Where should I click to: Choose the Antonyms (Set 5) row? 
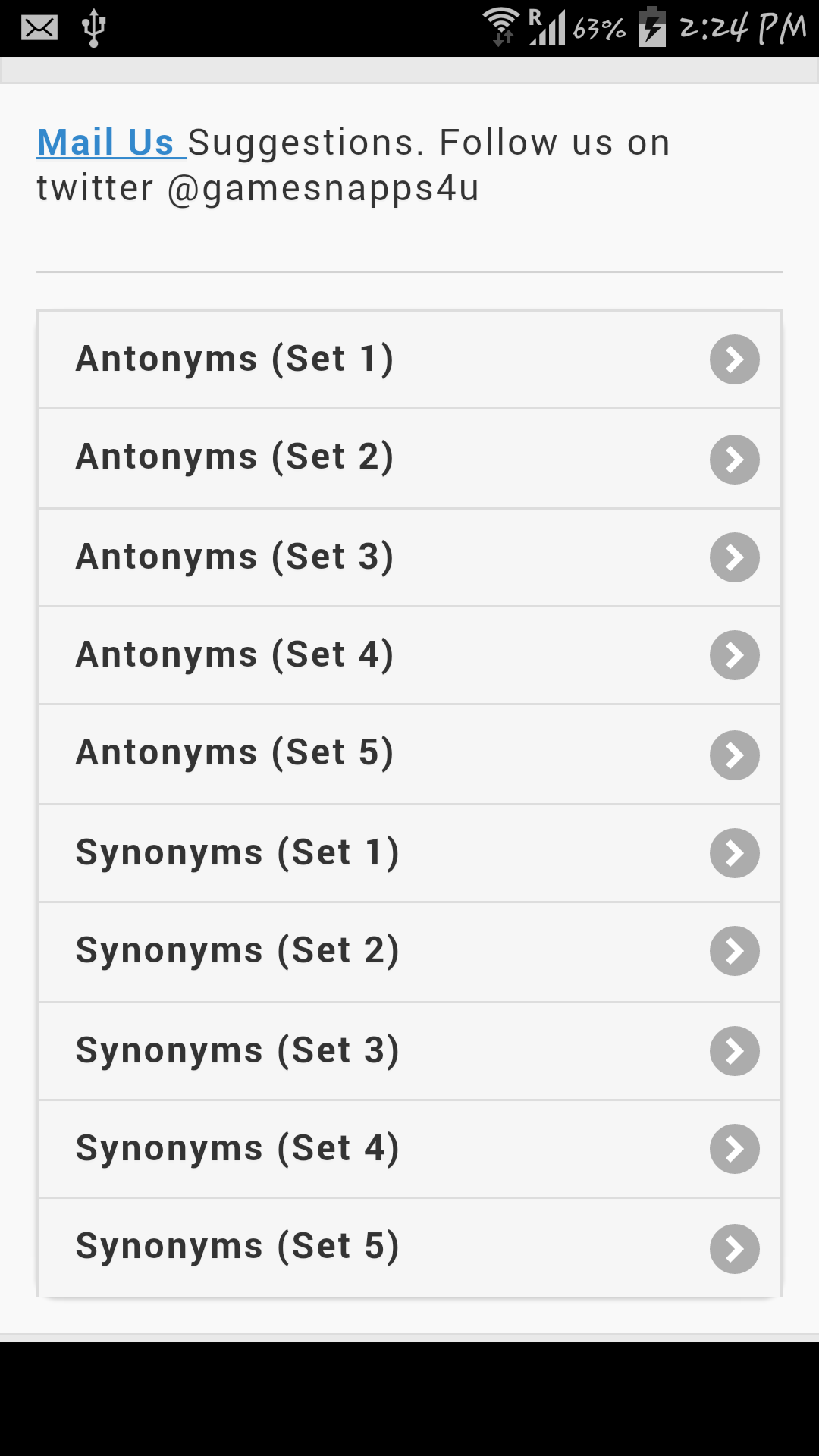235,753
